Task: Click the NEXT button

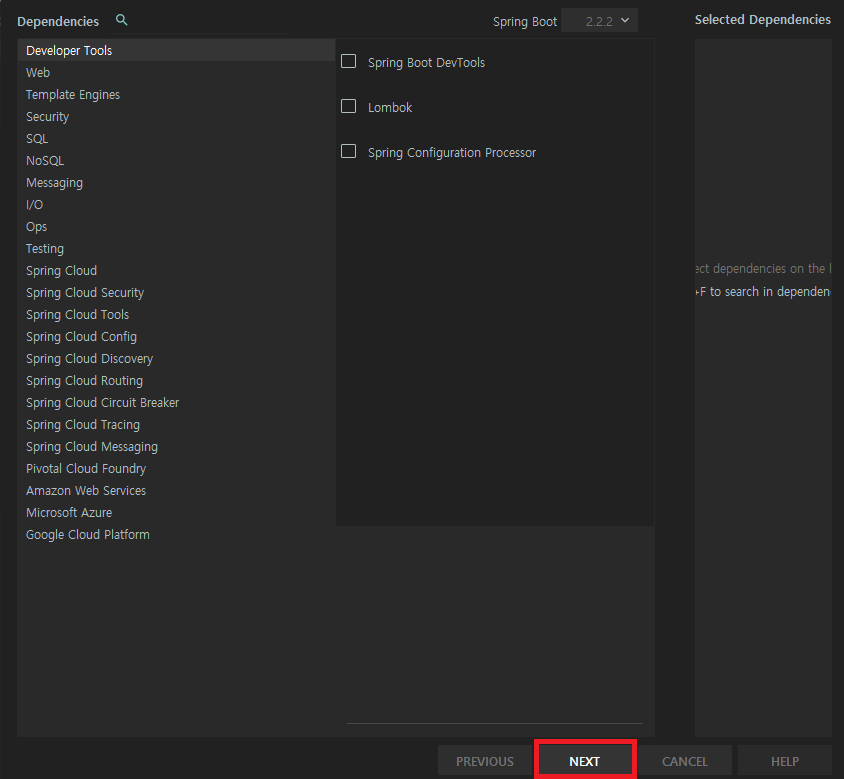Action: (x=585, y=761)
